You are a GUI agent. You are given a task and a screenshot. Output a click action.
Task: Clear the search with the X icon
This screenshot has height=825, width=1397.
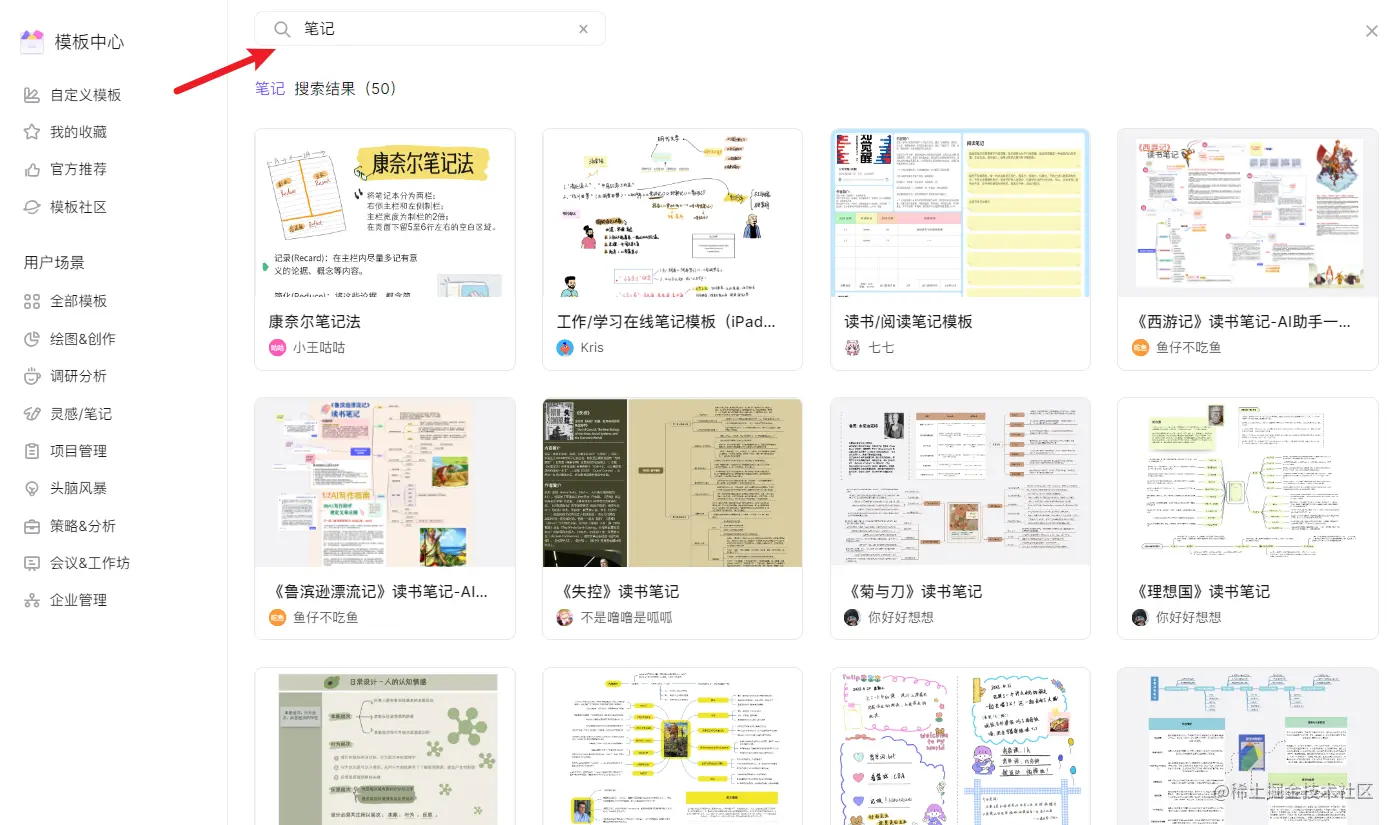pyautogui.click(x=583, y=28)
